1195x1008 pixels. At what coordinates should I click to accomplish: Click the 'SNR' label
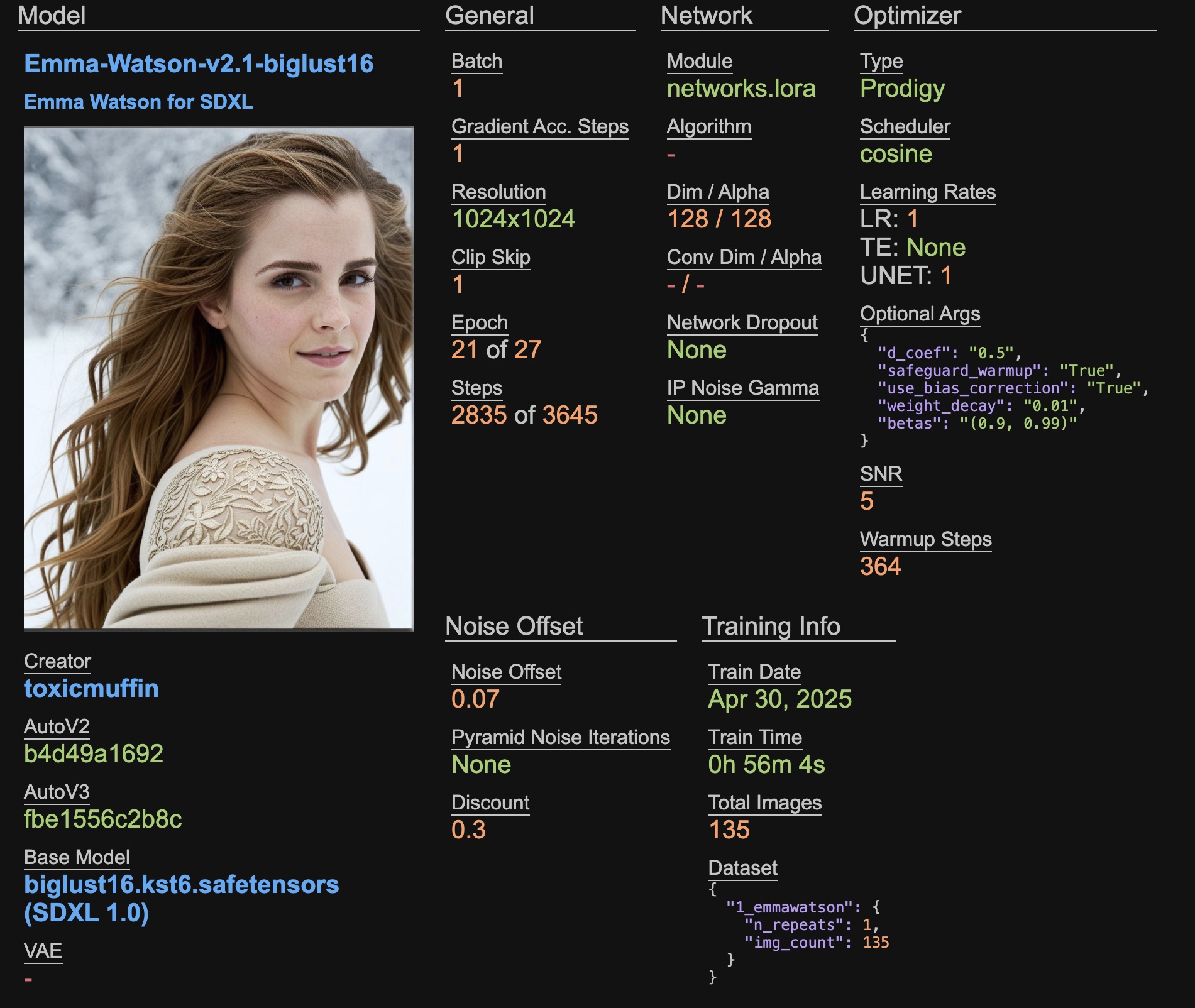881,474
